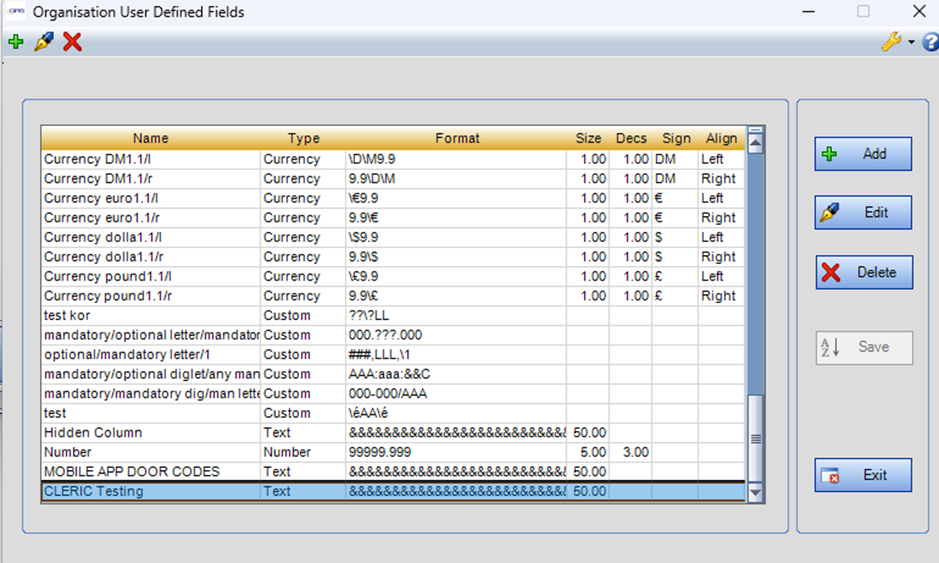Screen dimensions: 939x563
Task: Select the Hidden Column row
Action: (x=150, y=432)
